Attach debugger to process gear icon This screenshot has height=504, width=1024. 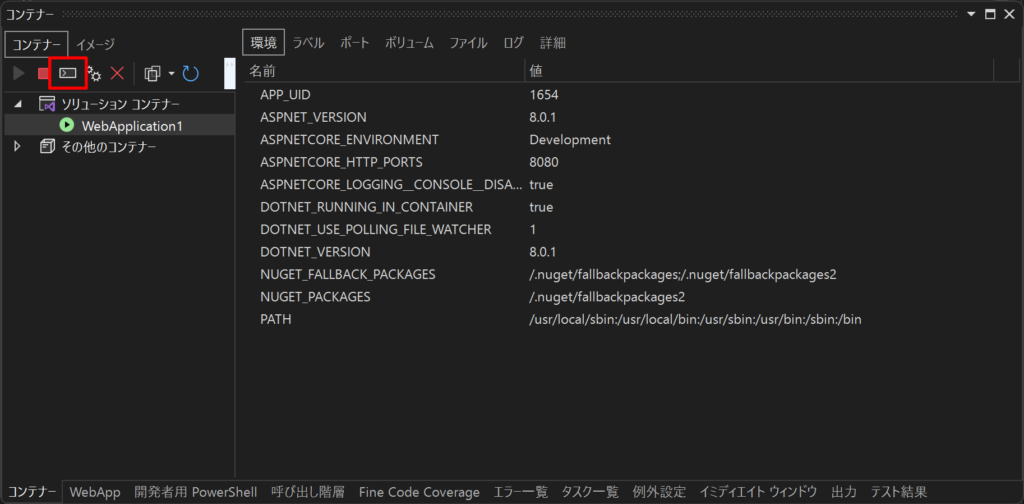pos(94,74)
